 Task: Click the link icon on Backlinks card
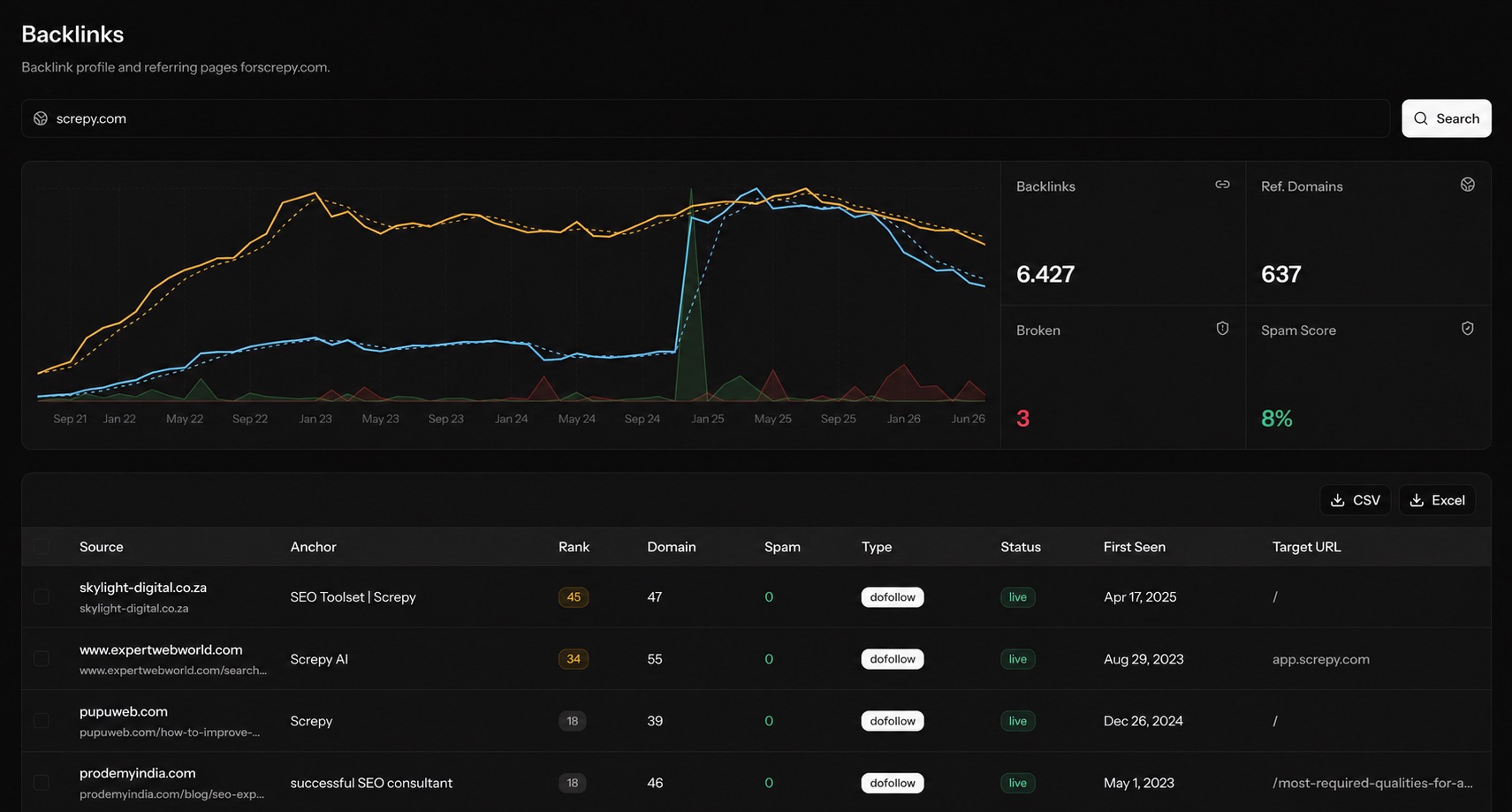1222,185
